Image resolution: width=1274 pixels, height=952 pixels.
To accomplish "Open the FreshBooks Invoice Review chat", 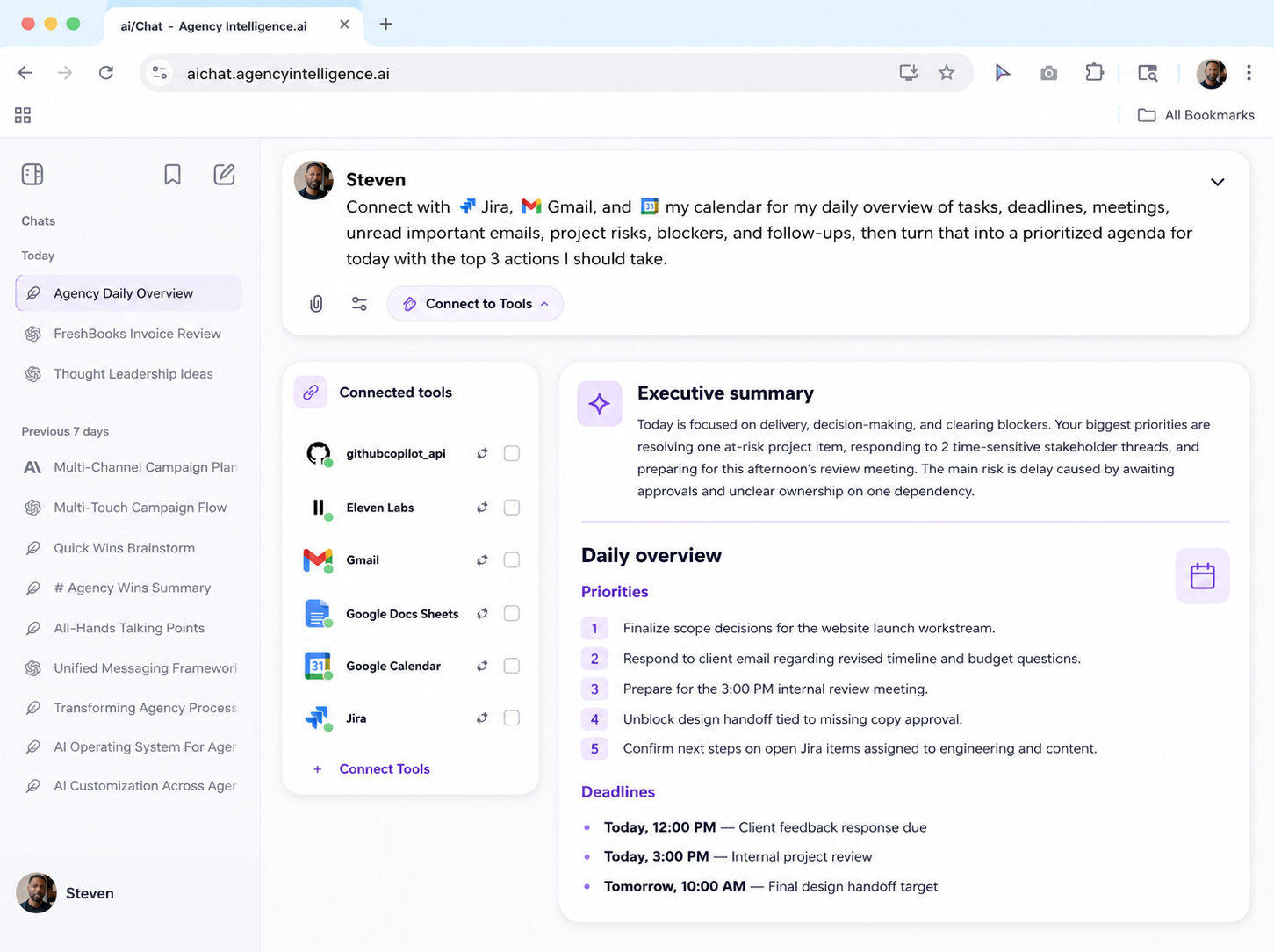I will [x=129, y=334].
